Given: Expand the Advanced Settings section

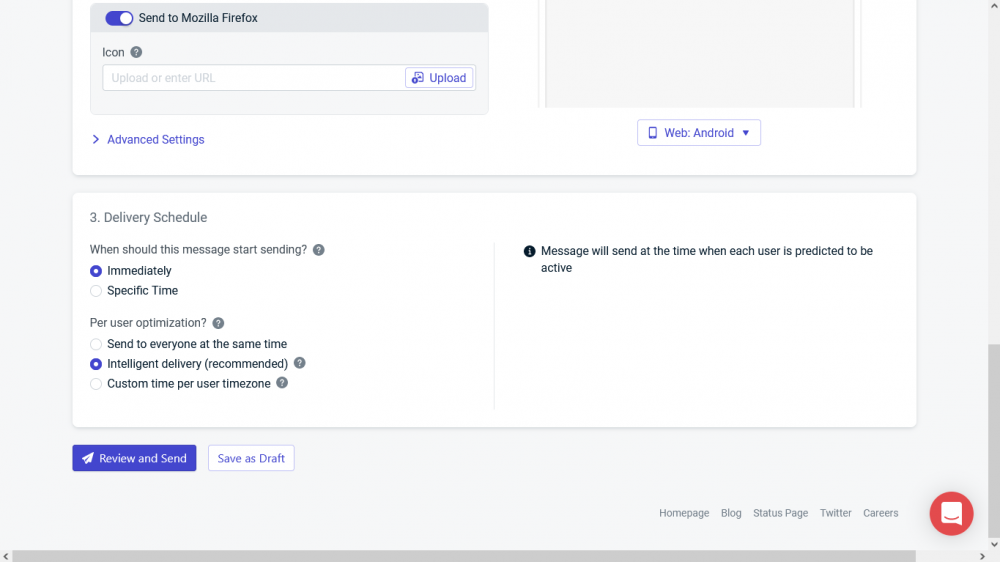Looking at the screenshot, I should [x=148, y=140].
